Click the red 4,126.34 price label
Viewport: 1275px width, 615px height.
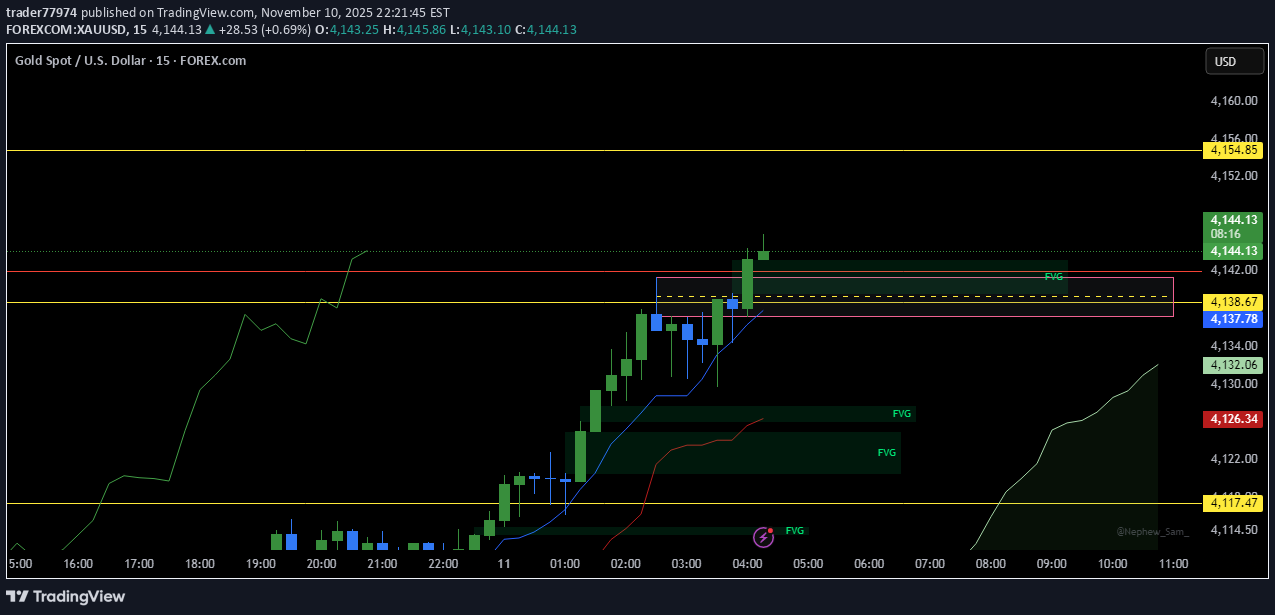[x=1232, y=419]
